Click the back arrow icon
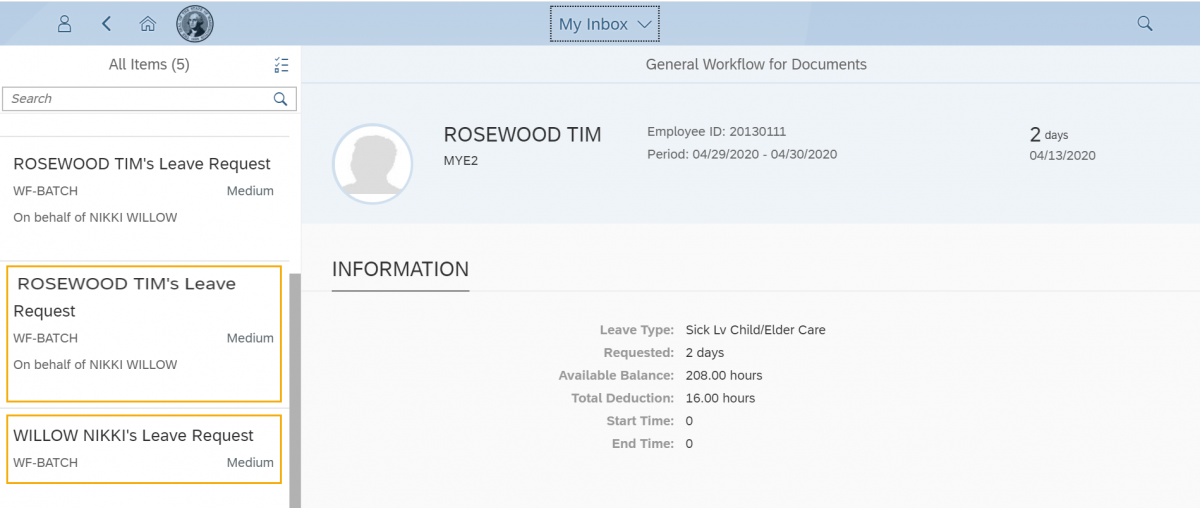 pos(107,24)
